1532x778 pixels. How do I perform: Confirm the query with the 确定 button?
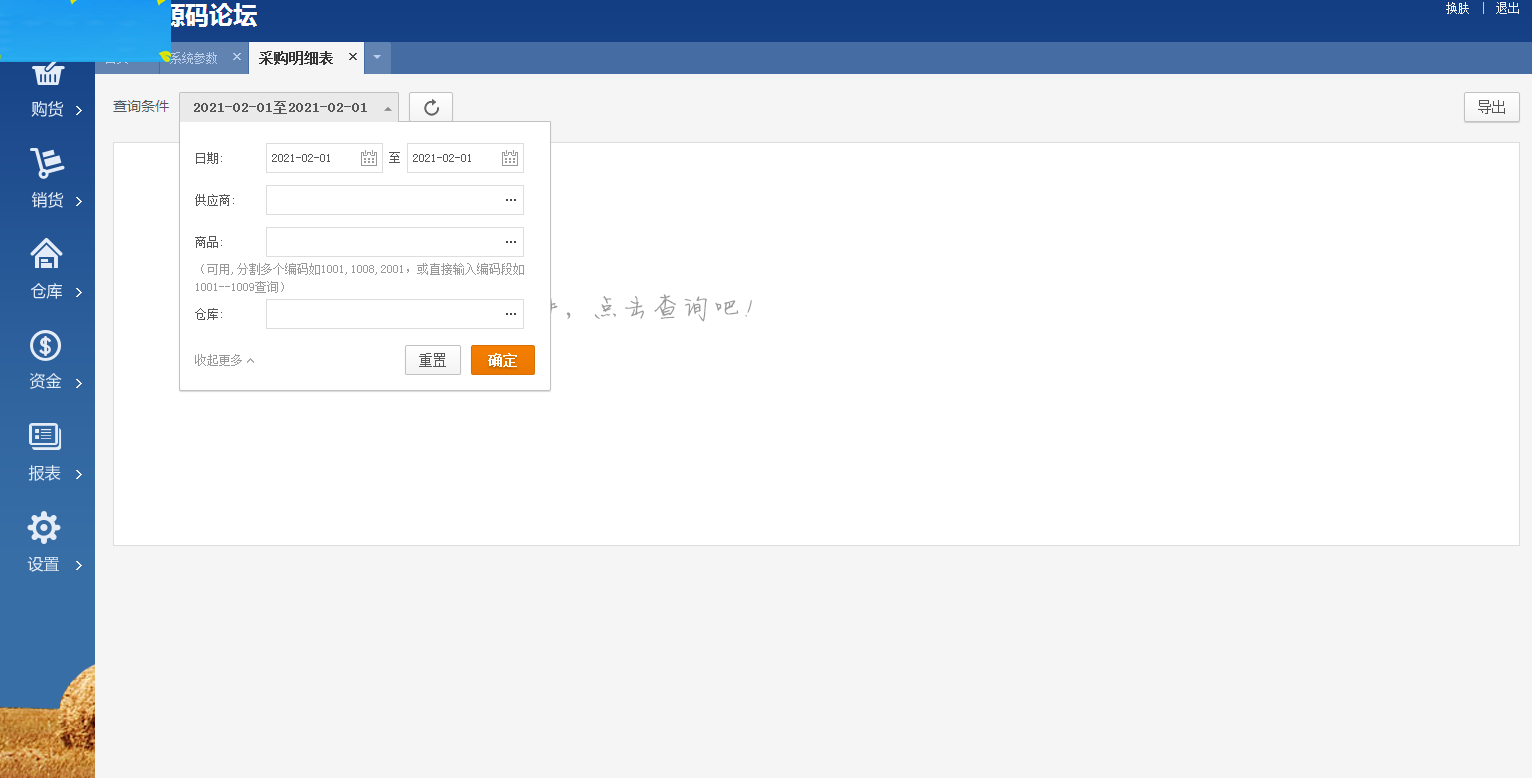tap(502, 360)
